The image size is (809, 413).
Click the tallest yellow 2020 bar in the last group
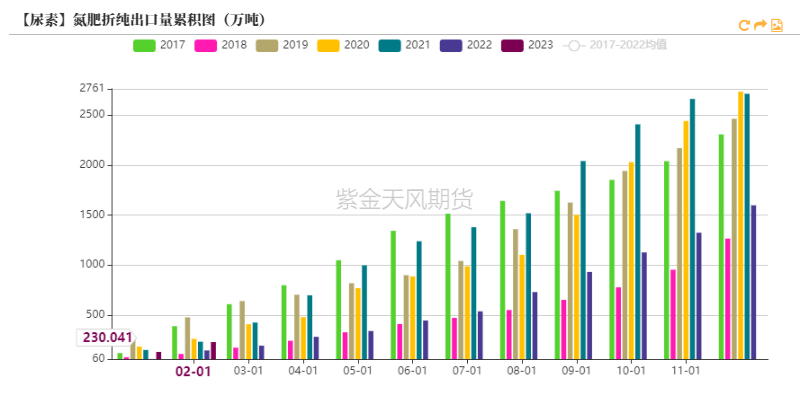click(740, 225)
